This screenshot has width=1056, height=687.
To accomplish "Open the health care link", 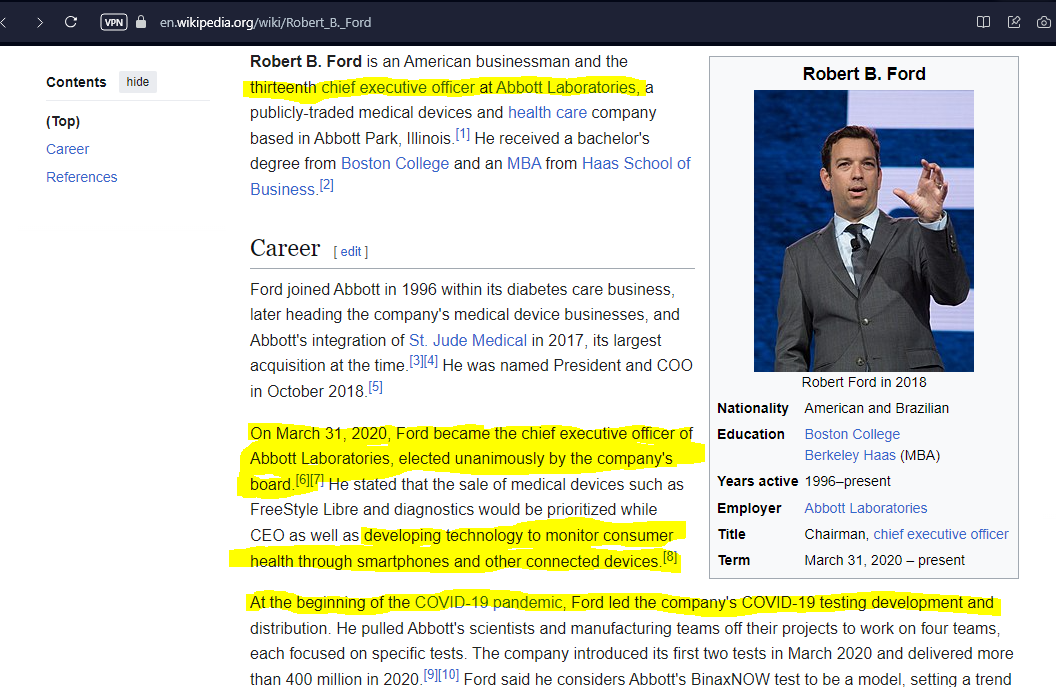I will click(x=548, y=112).
